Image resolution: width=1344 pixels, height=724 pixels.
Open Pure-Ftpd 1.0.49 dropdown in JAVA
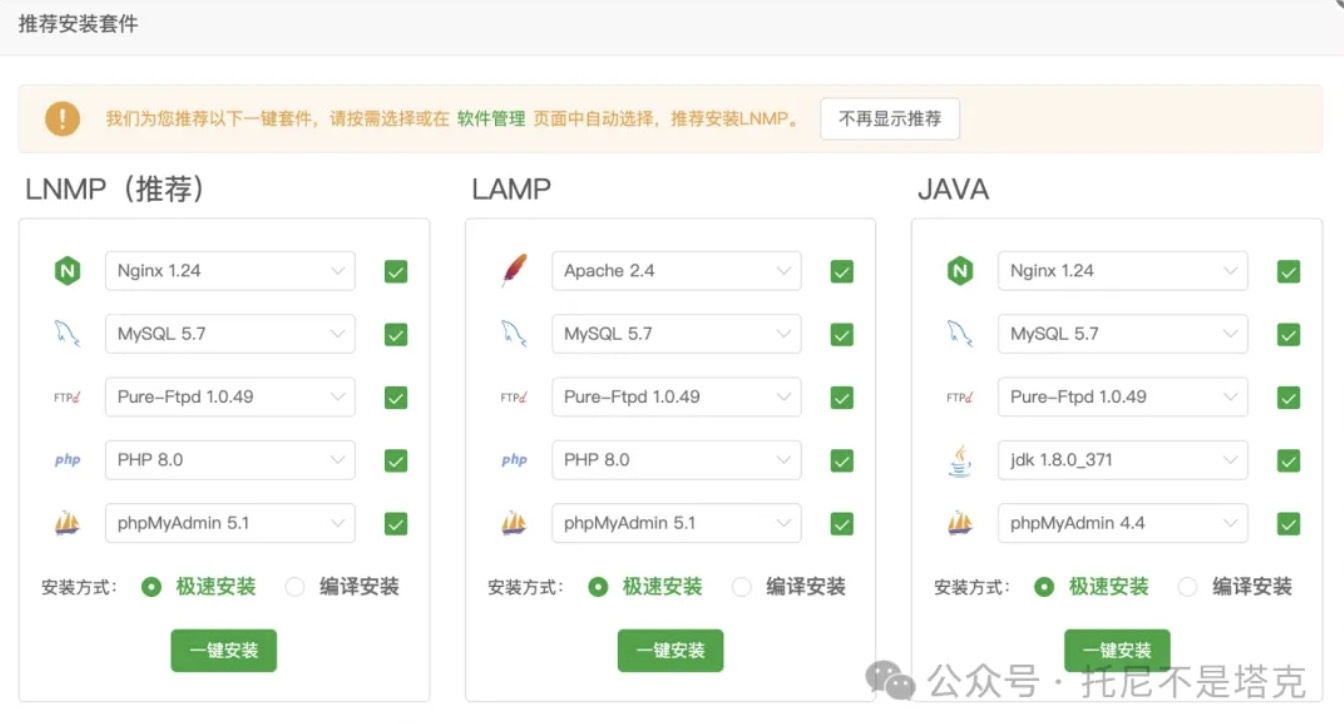[1123, 397]
